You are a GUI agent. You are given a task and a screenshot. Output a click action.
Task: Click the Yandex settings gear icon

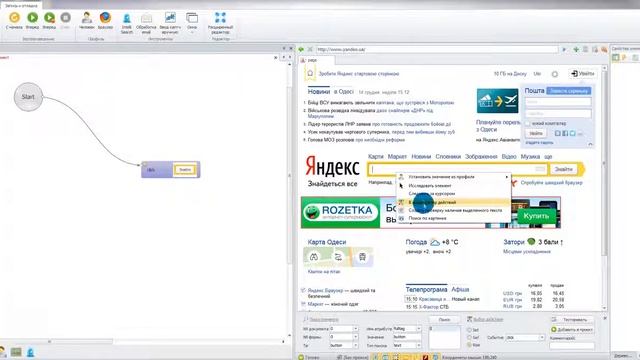click(555, 74)
